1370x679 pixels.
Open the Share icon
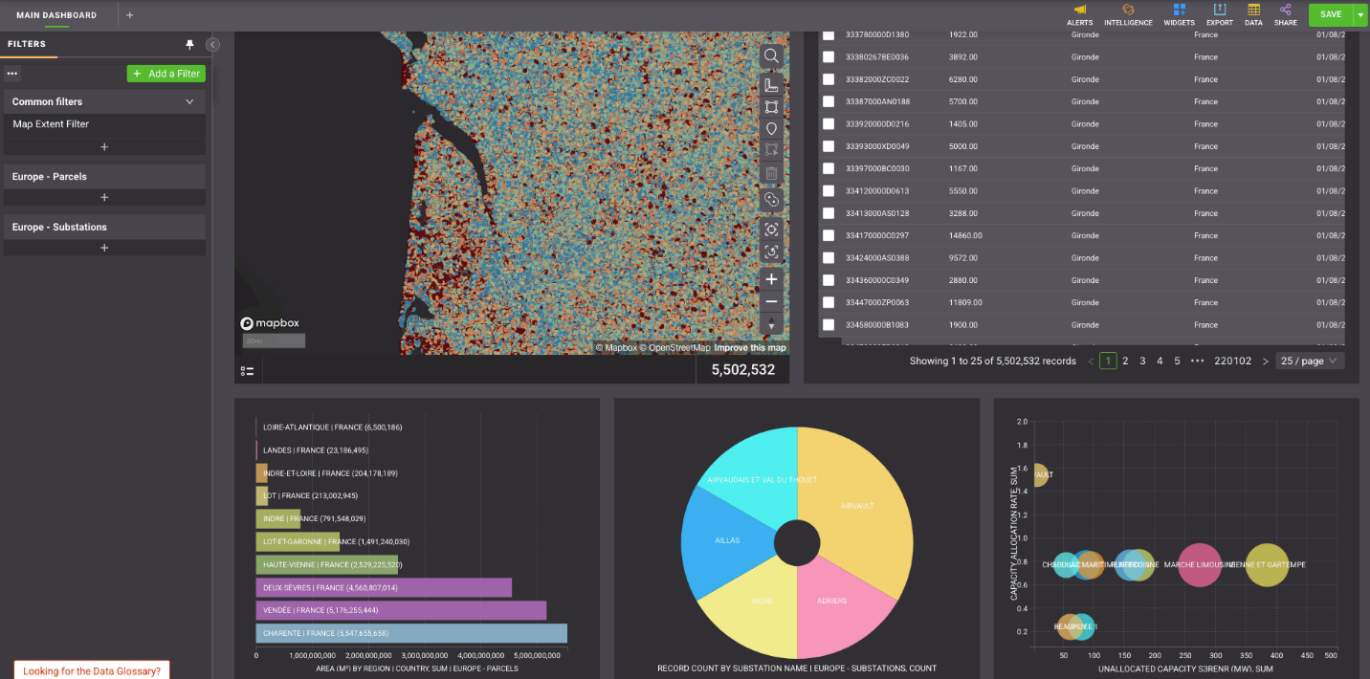pyautogui.click(x=1285, y=15)
